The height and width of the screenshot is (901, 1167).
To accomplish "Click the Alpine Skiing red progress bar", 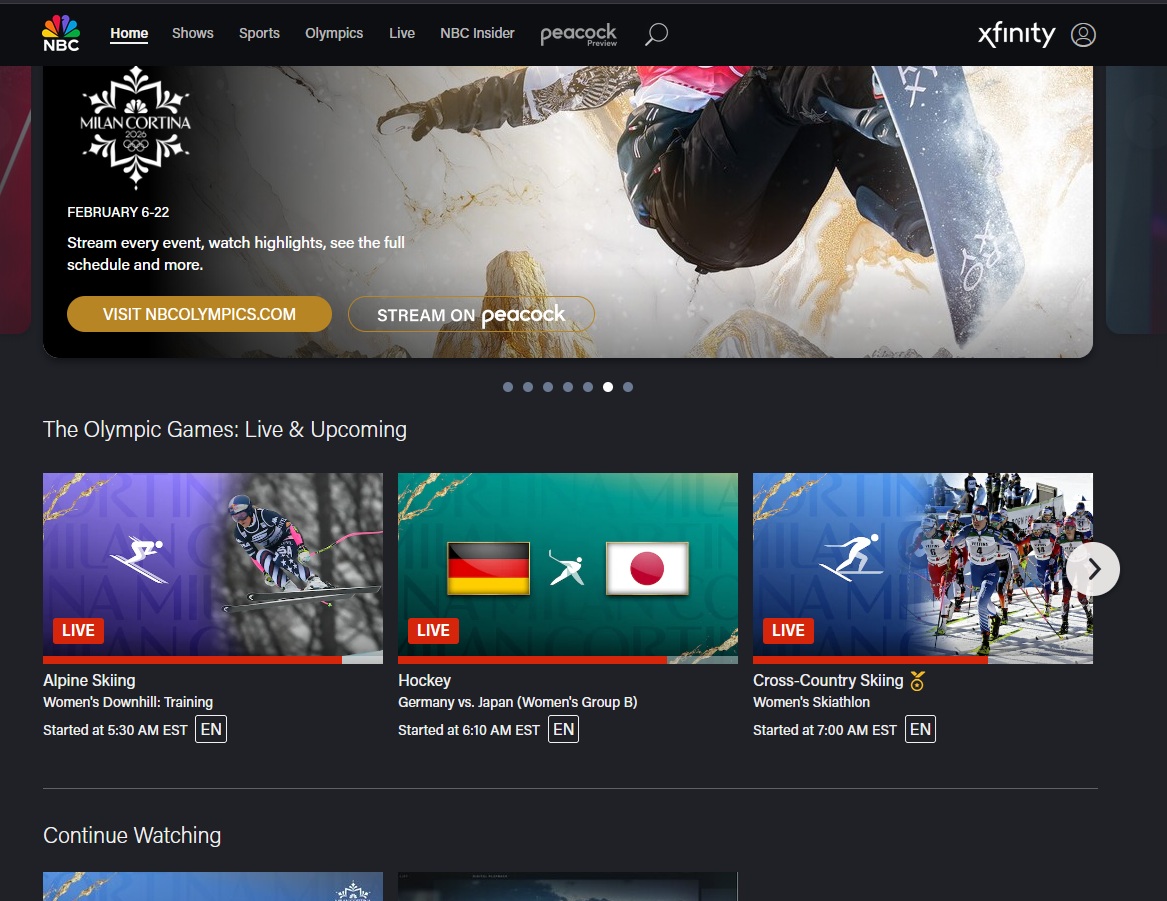I will [x=192, y=660].
